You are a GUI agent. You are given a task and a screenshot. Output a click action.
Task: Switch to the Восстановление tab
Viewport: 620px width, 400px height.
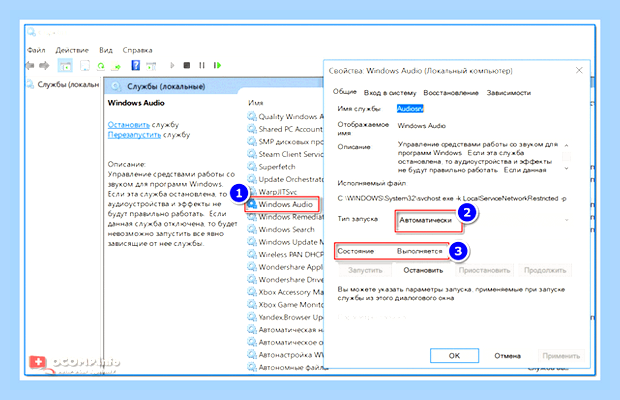[451, 93]
